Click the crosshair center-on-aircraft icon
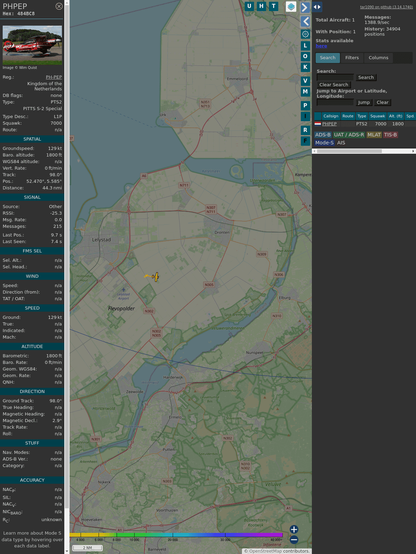The image size is (416, 554). click(x=305, y=34)
